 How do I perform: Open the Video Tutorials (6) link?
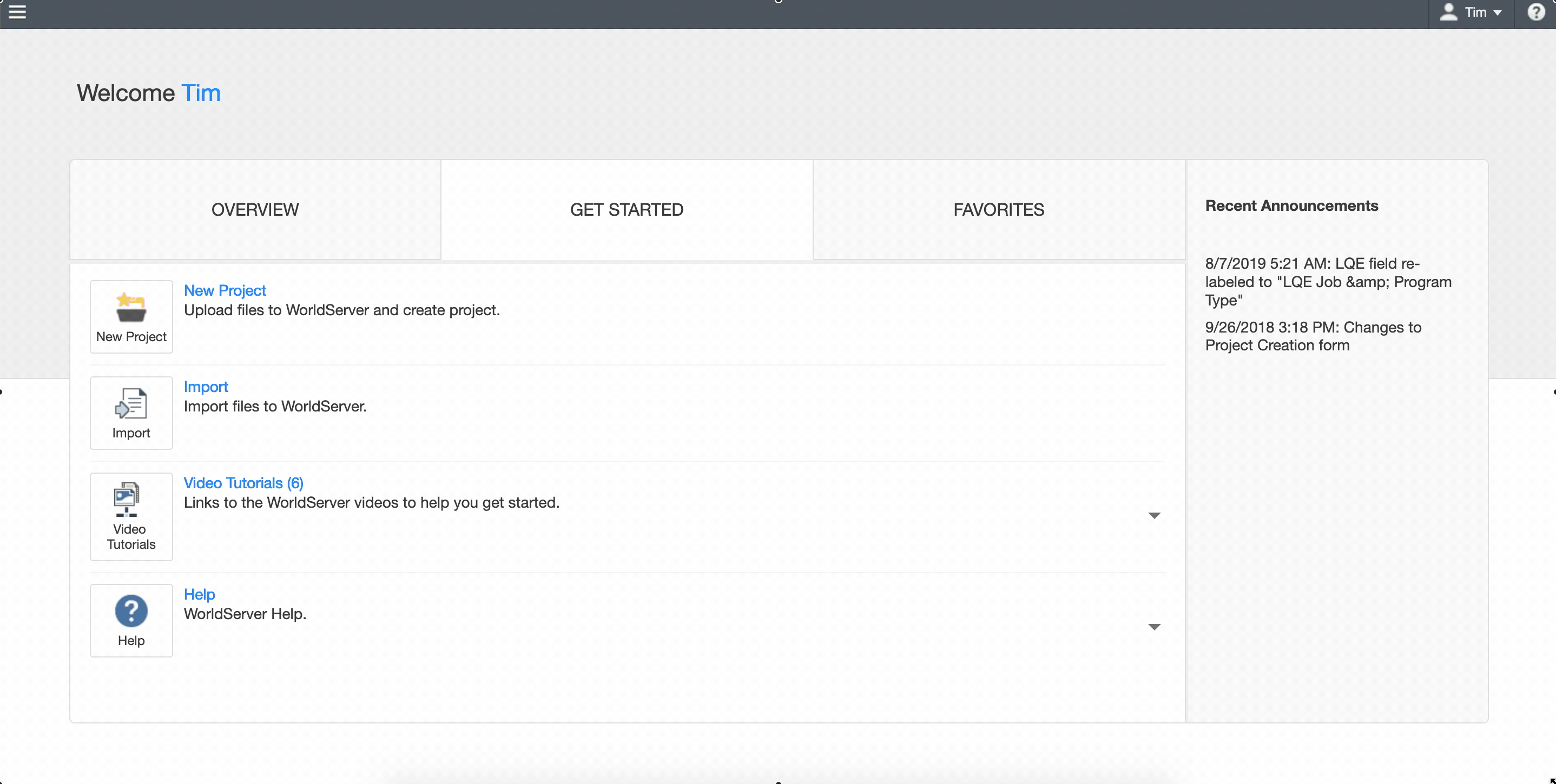243,483
